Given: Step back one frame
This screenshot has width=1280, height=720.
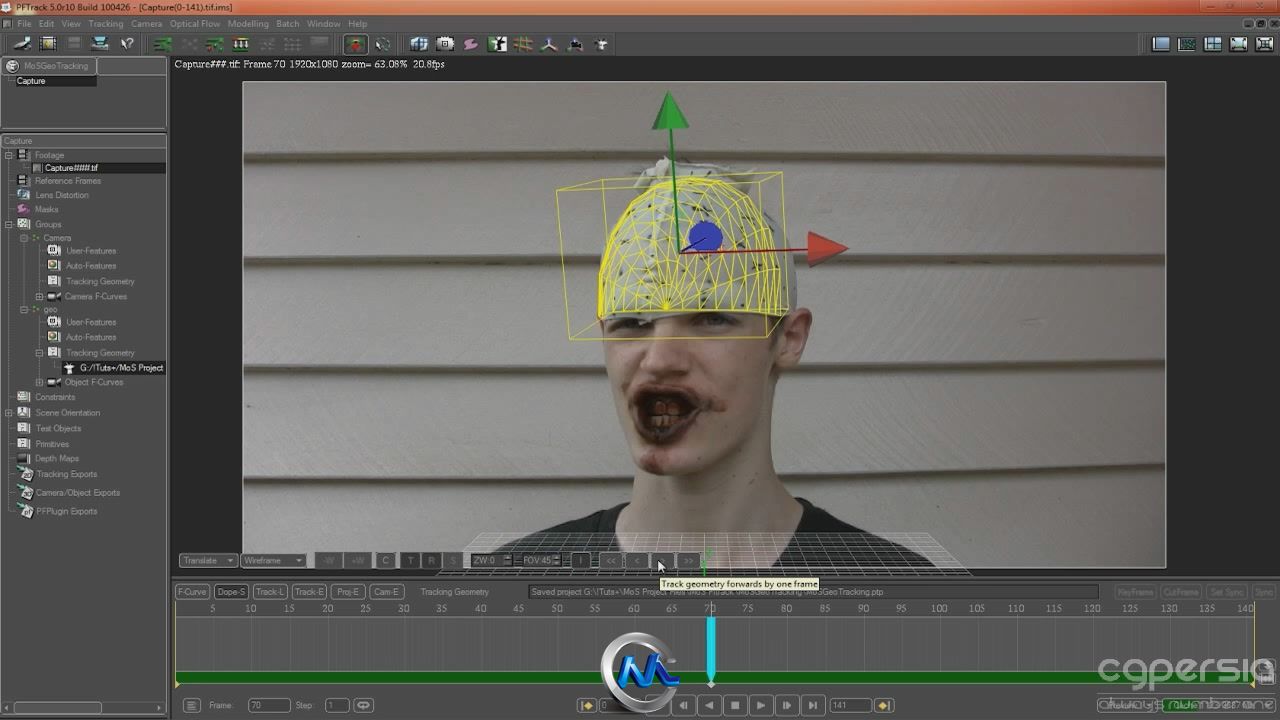Looking at the screenshot, I should point(684,705).
